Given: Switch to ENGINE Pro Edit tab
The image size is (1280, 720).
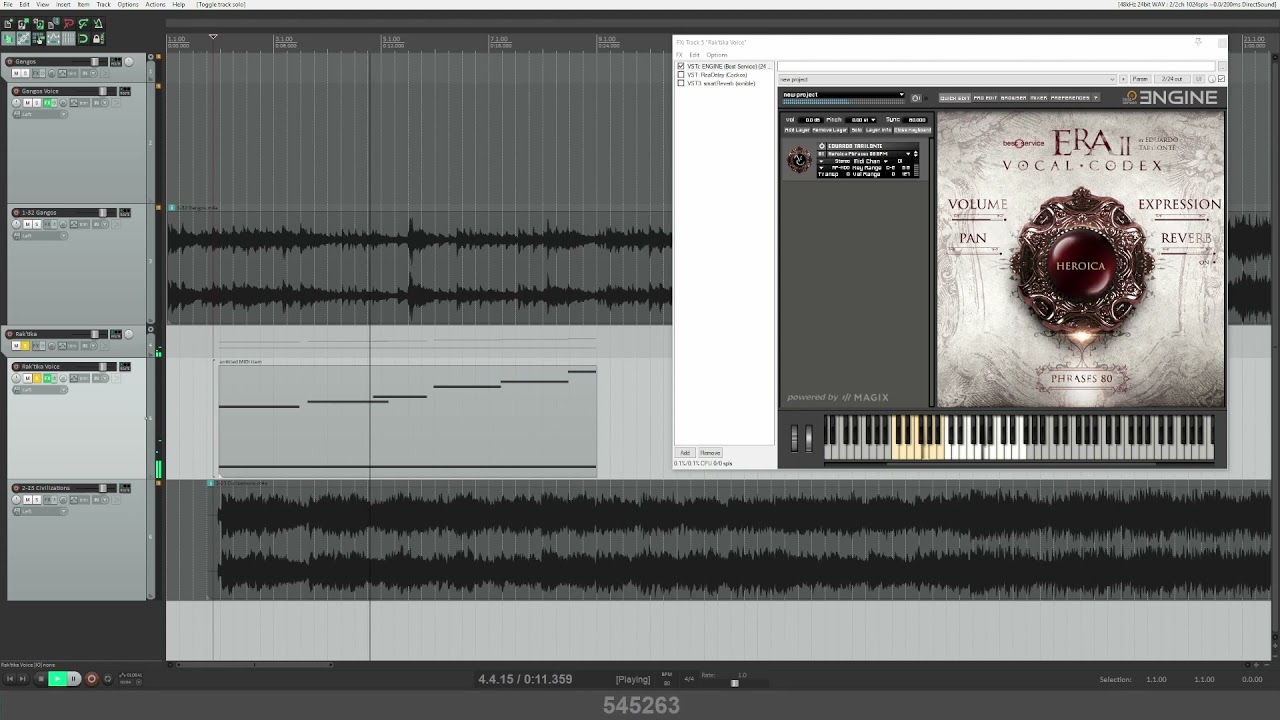Looking at the screenshot, I should [985, 98].
